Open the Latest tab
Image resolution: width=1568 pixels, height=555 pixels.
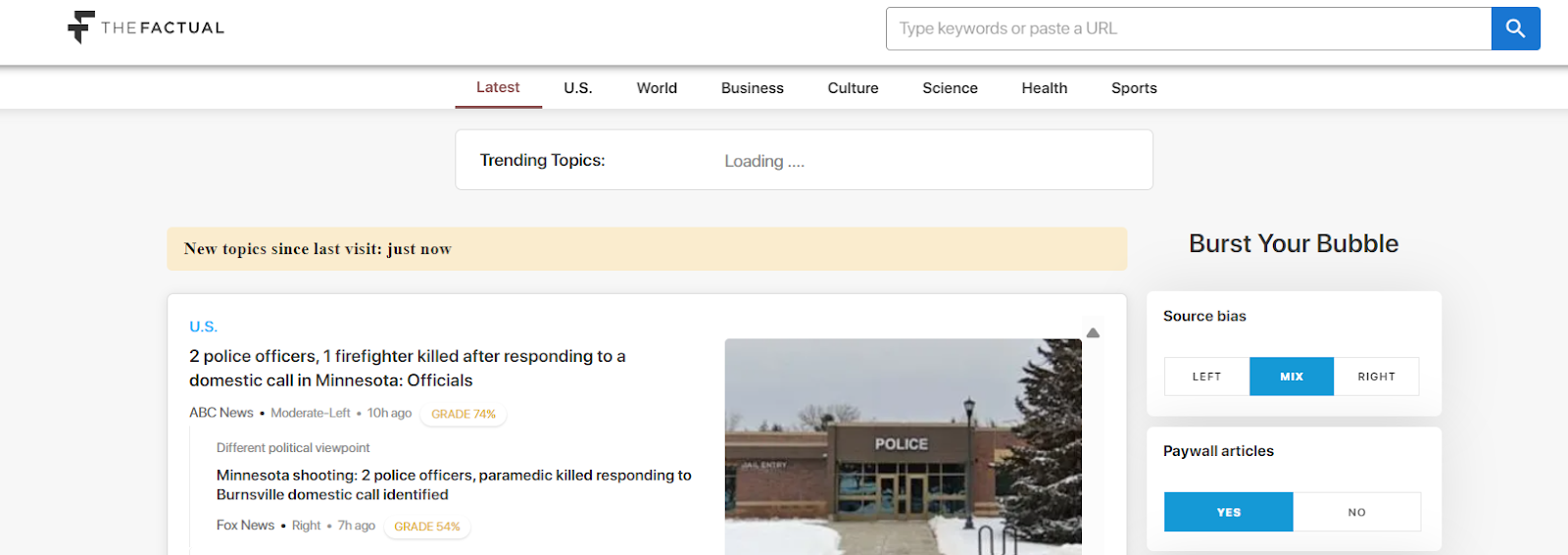click(498, 87)
